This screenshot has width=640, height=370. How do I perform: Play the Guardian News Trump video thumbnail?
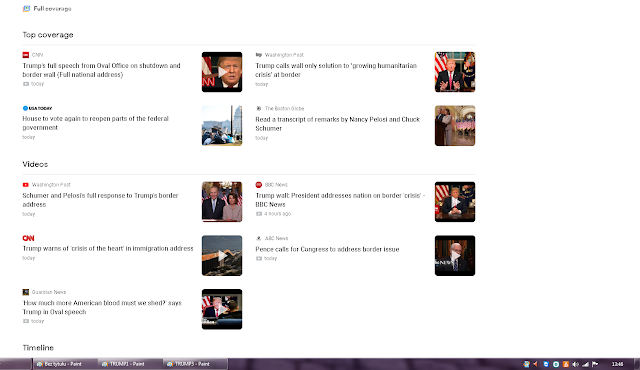tap(222, 309)
